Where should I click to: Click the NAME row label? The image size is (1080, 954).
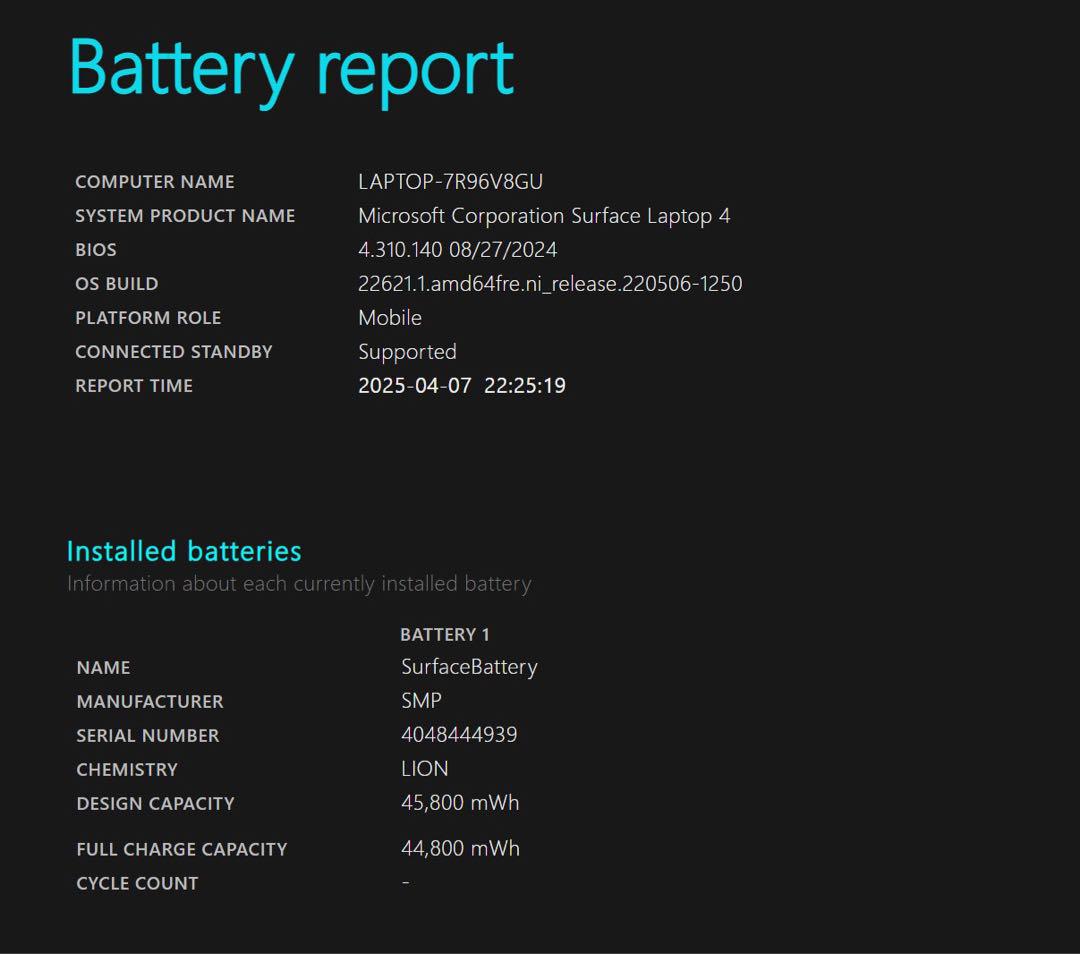click(103, 667)
